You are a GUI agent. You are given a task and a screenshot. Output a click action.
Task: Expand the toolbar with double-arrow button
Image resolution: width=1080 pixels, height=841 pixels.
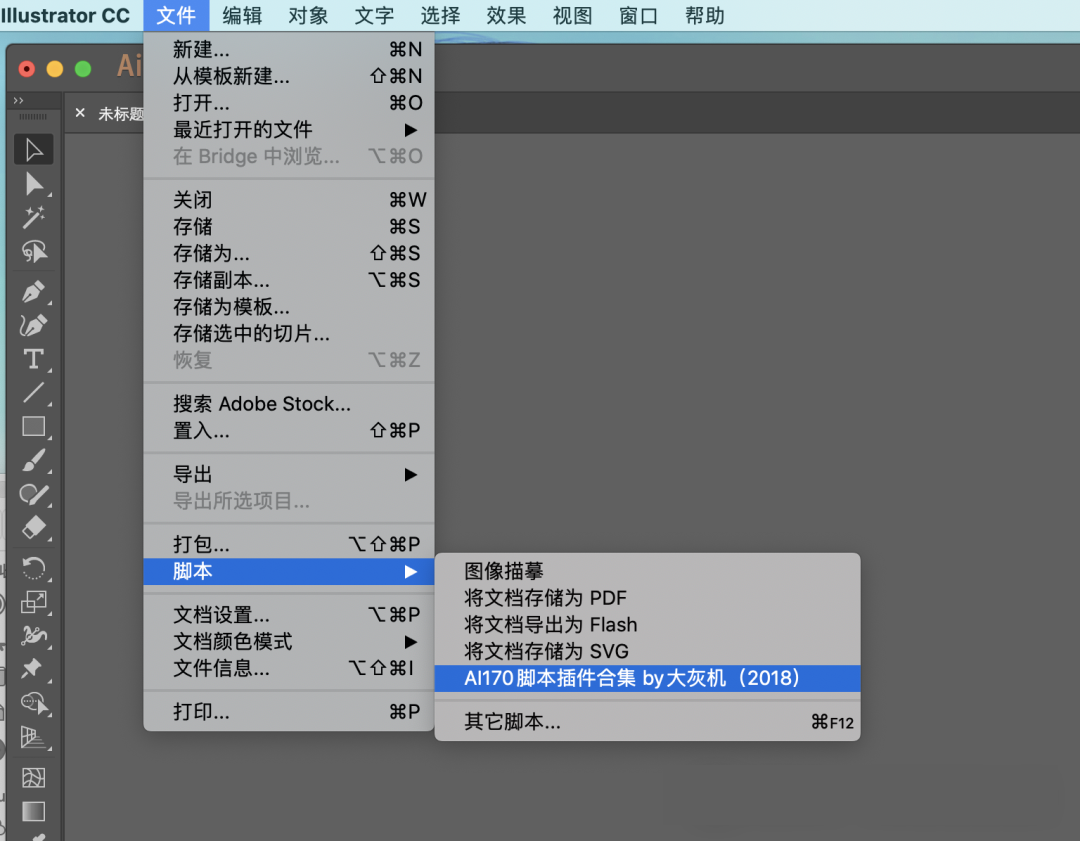point(19,101)
